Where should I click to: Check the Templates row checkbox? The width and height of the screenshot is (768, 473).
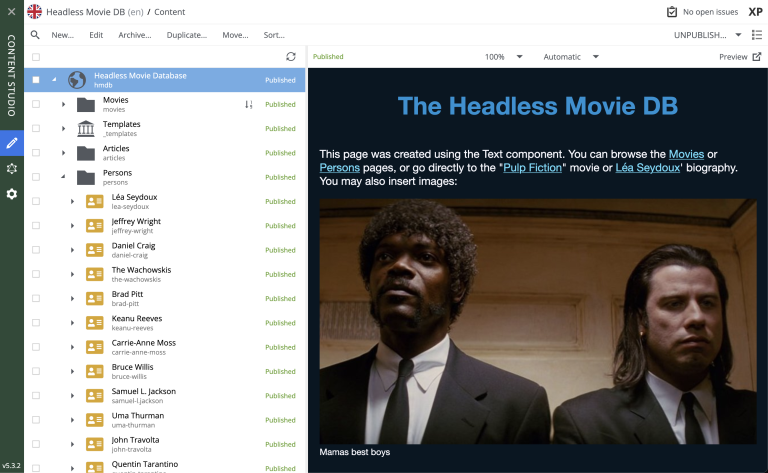tap(36, 128)
